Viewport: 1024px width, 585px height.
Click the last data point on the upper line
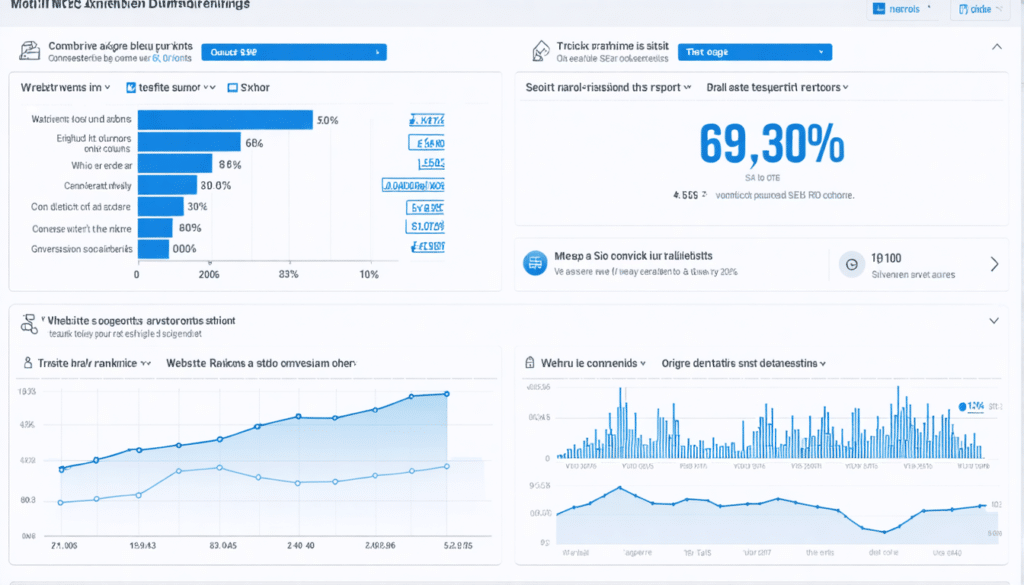tap(447, 394)
